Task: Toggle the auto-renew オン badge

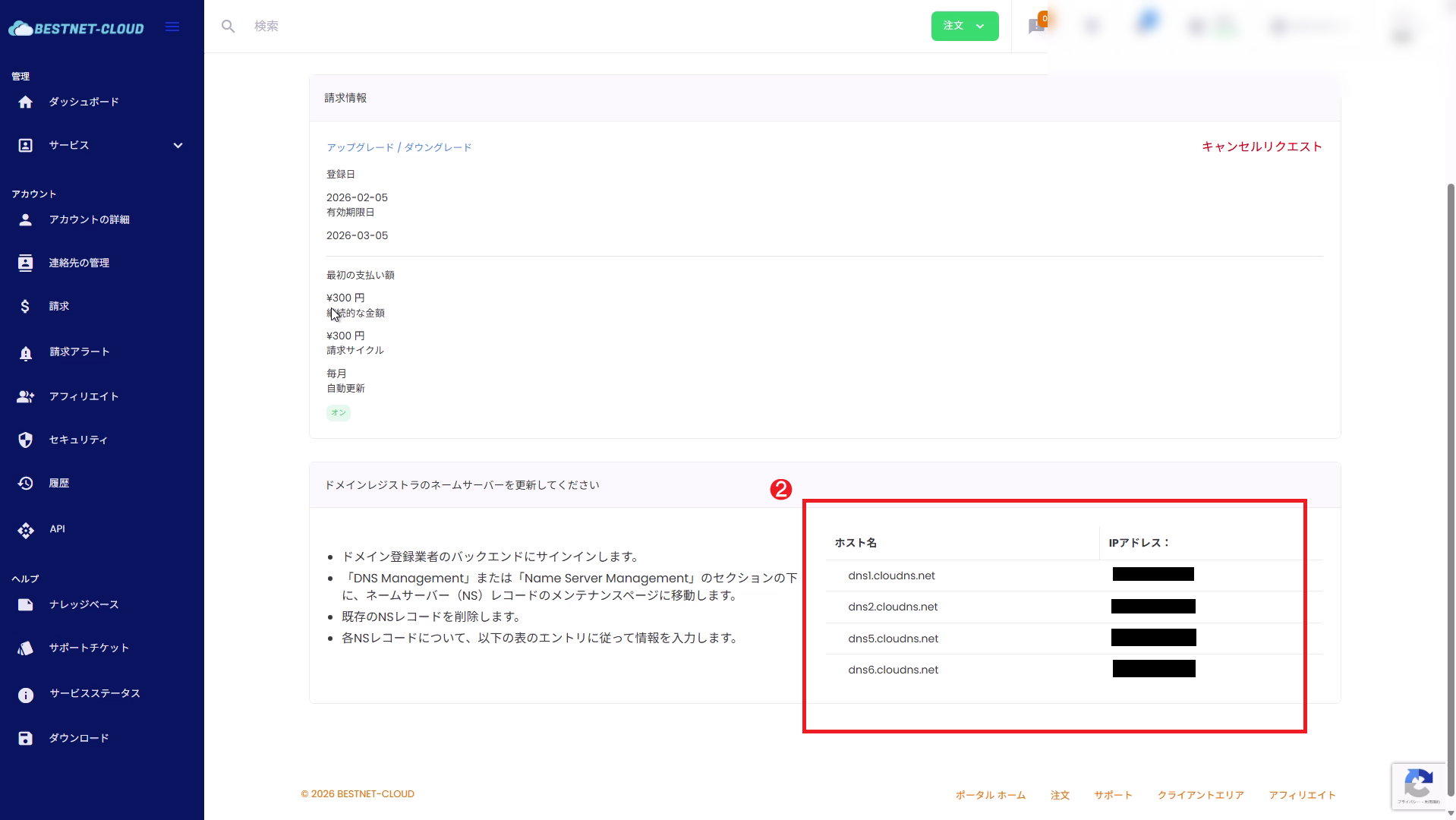Action: click(338, 413)
